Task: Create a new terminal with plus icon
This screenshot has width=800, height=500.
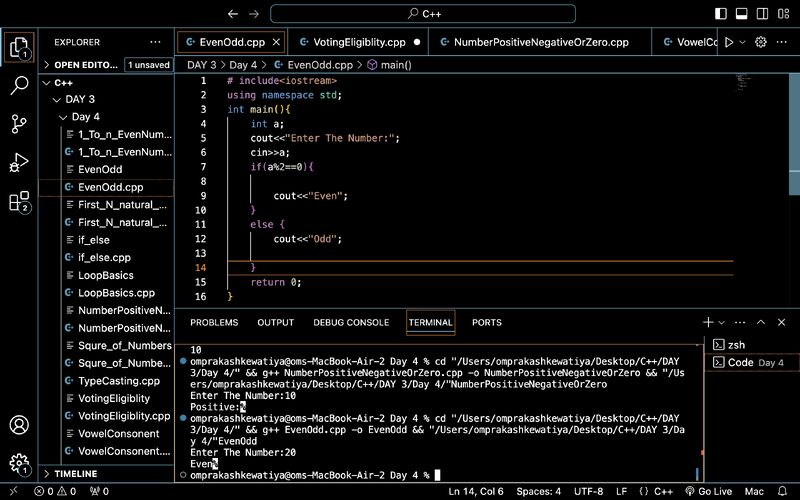Action: tap(708, 322)
